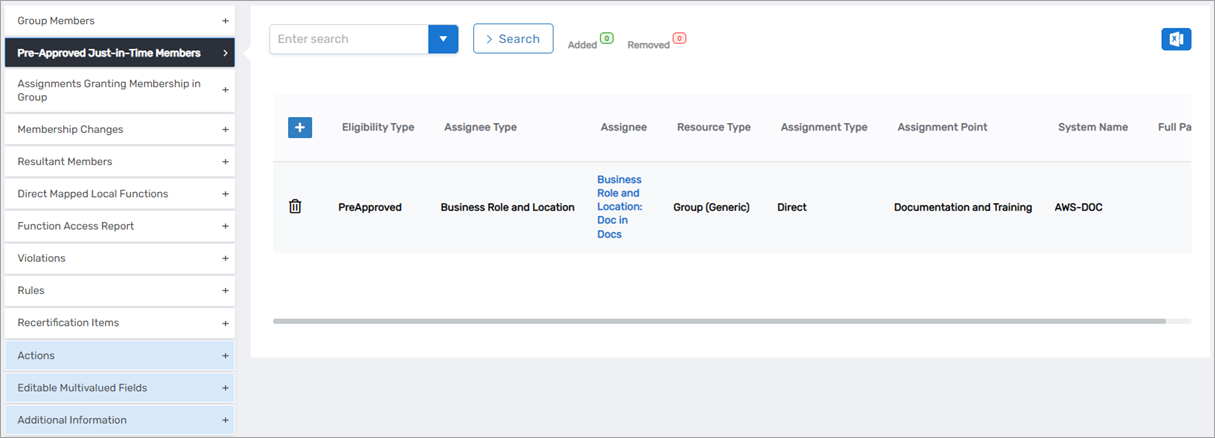Screen dimensions: 1215x438
Task: Open the search field dropdown arrow
Action: [443, 39]
